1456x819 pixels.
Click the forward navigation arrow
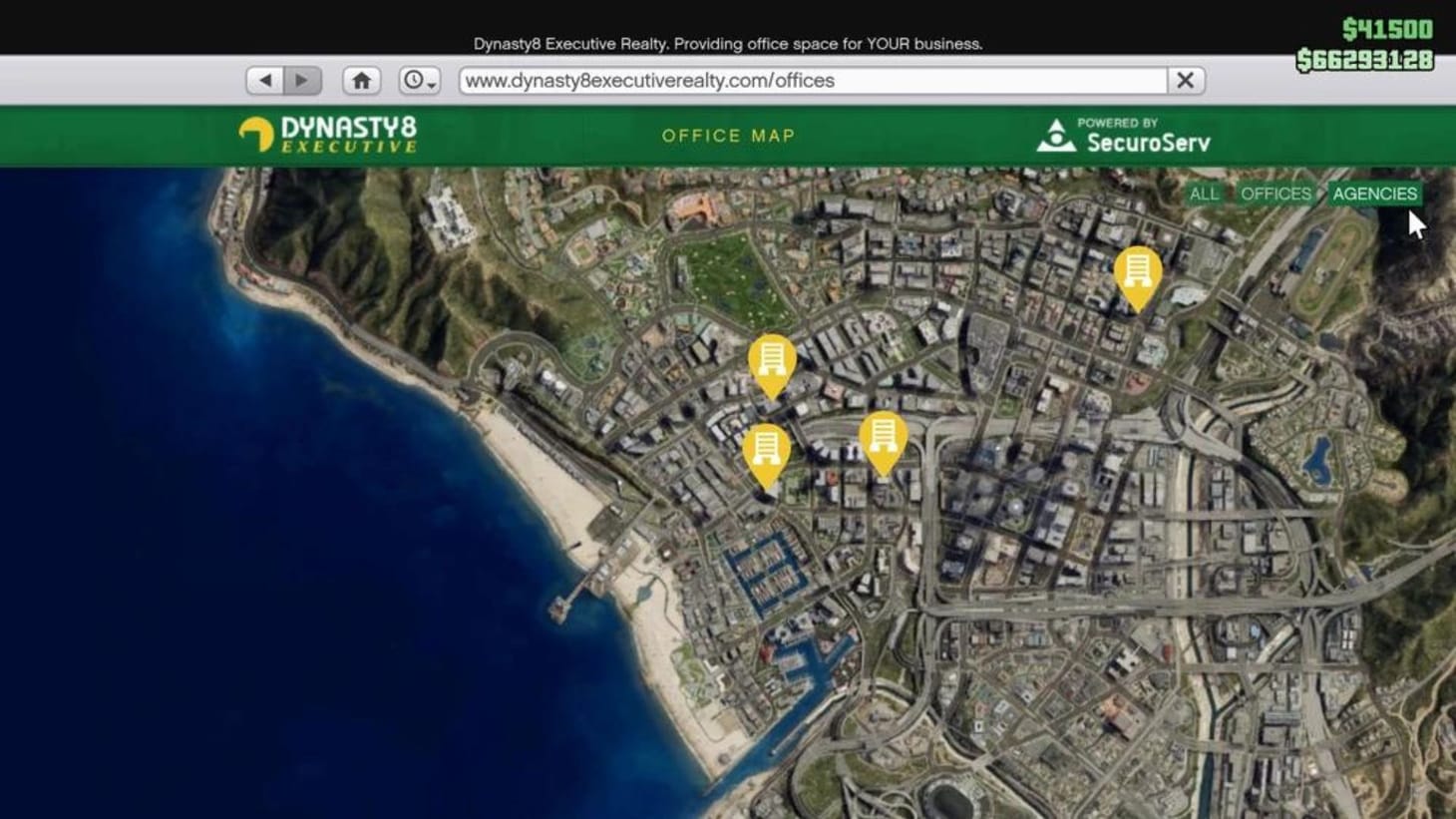[301, 79]
